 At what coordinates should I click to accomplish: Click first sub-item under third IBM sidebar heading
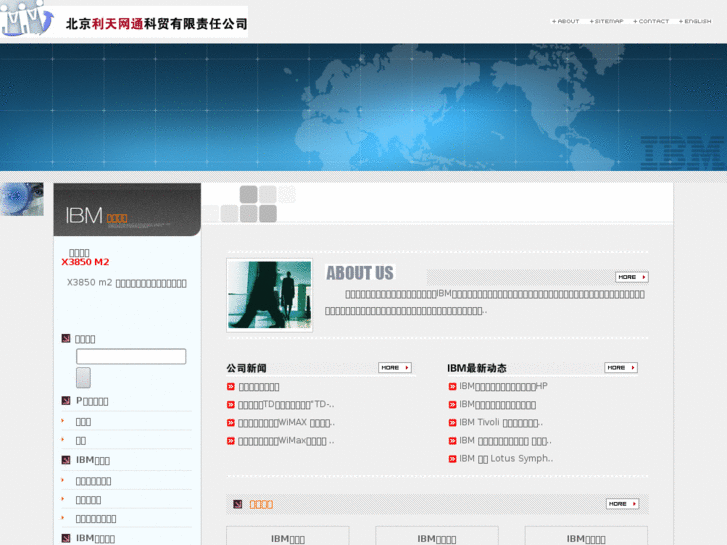click(93, 481)
